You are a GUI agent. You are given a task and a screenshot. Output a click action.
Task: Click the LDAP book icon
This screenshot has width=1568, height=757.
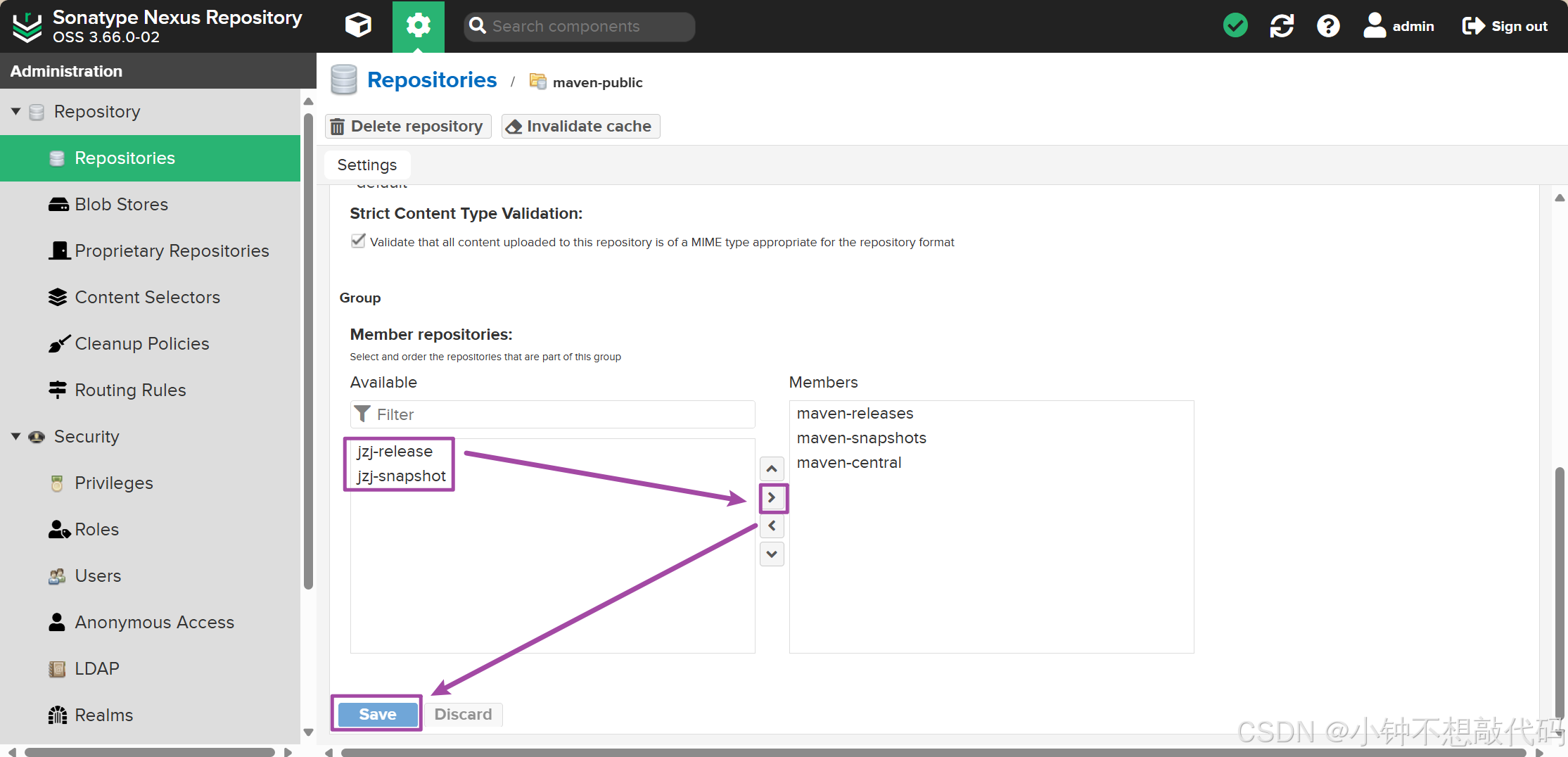[x=57, y=669]
